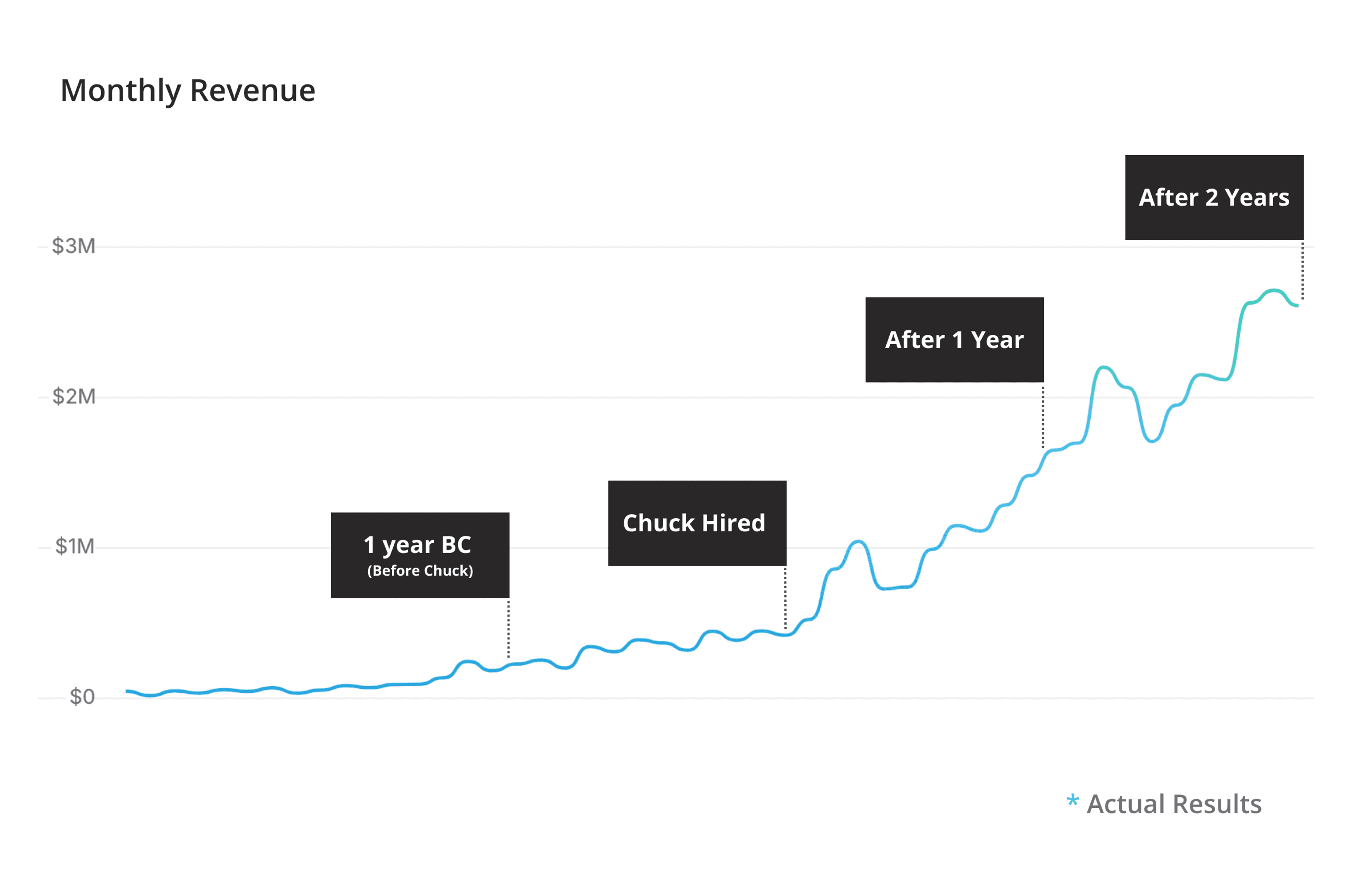Click the "1 year BC" annotation box
The height and width of the screenshot is (896, 1352).
[420, 555]
